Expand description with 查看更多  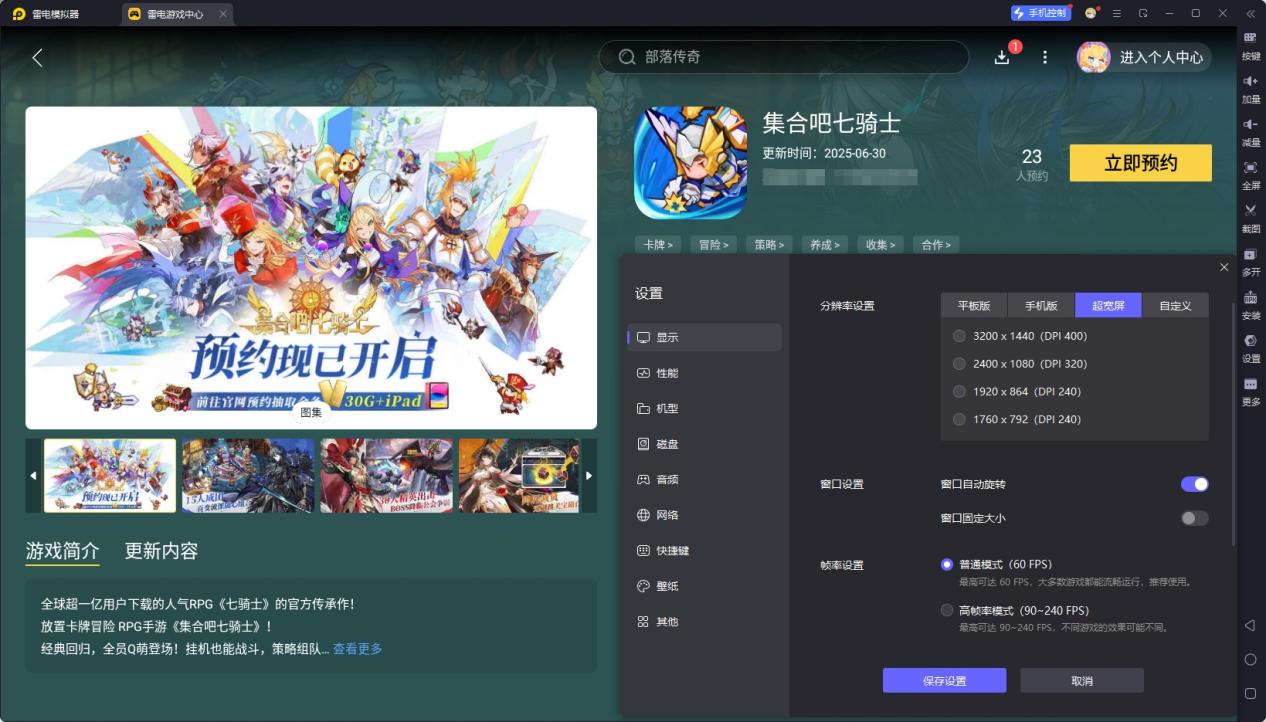(x=357, y=649)
